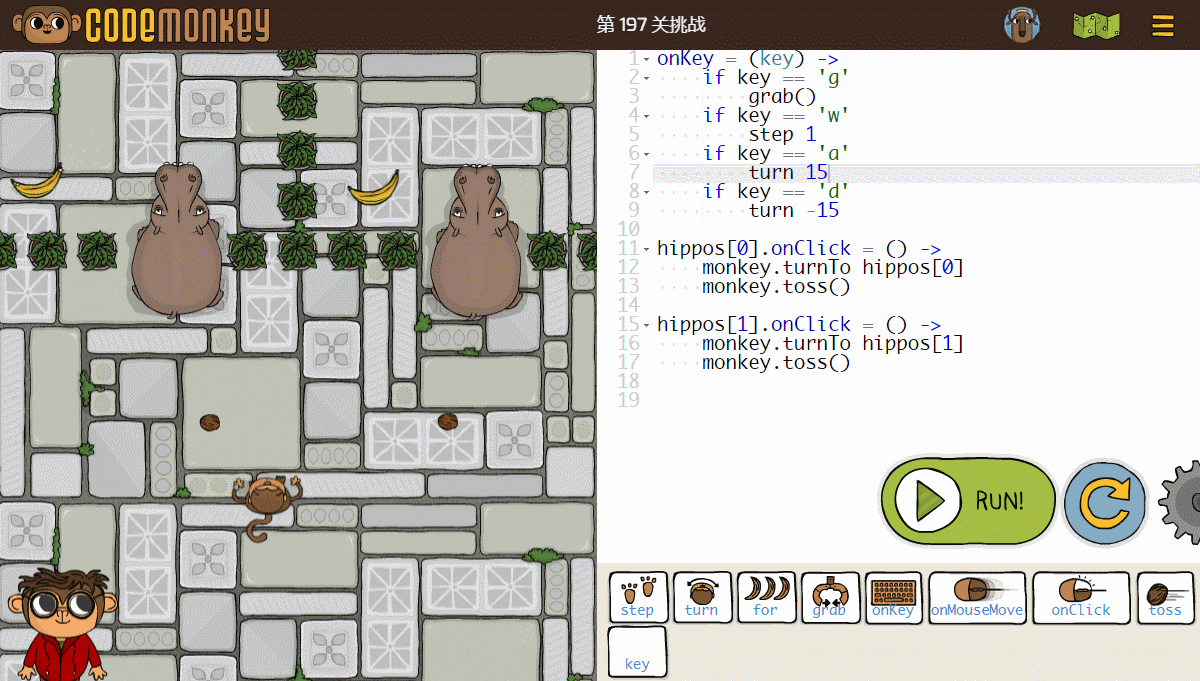1200x681 pixels.
Task: Open the challenge map icon
Action: click(1096, 25)
